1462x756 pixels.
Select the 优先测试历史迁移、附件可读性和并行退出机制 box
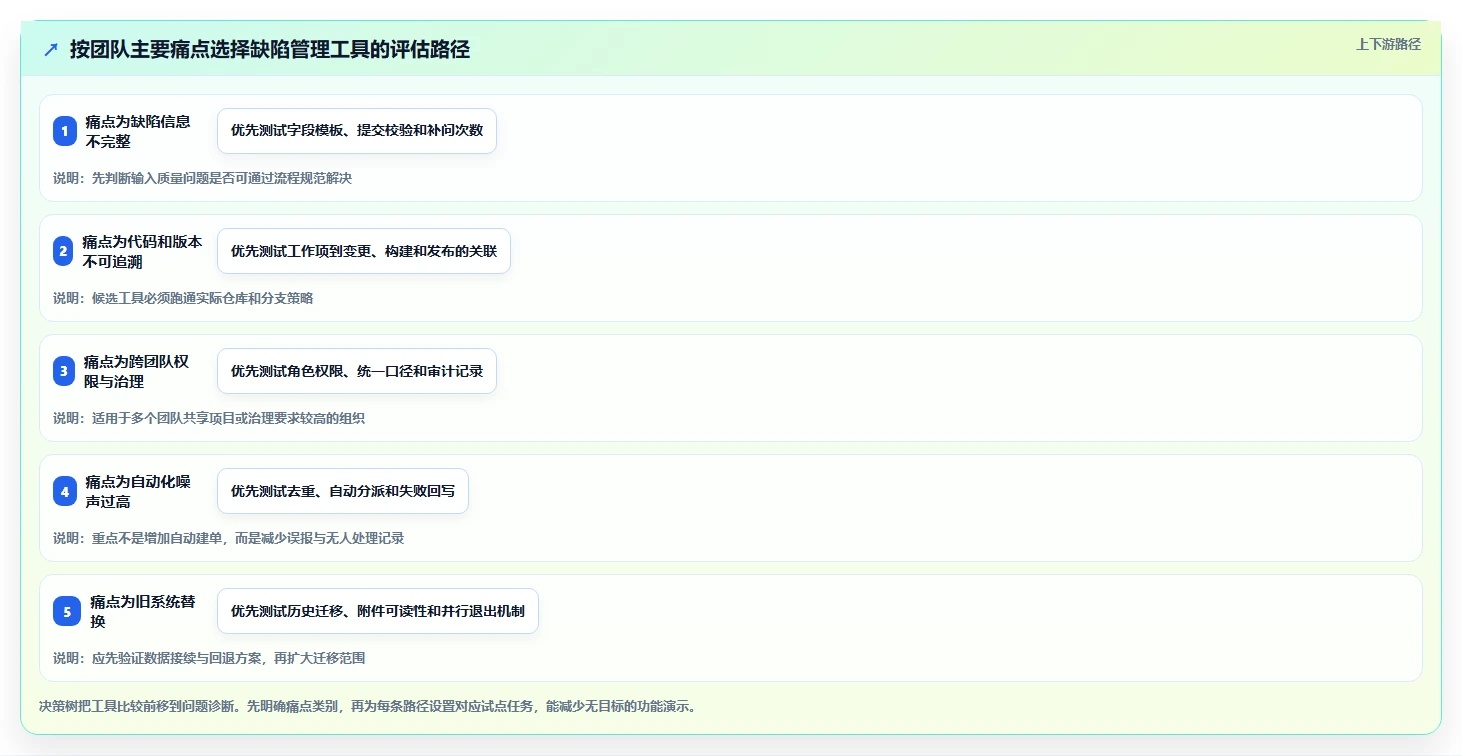point(378,611)
